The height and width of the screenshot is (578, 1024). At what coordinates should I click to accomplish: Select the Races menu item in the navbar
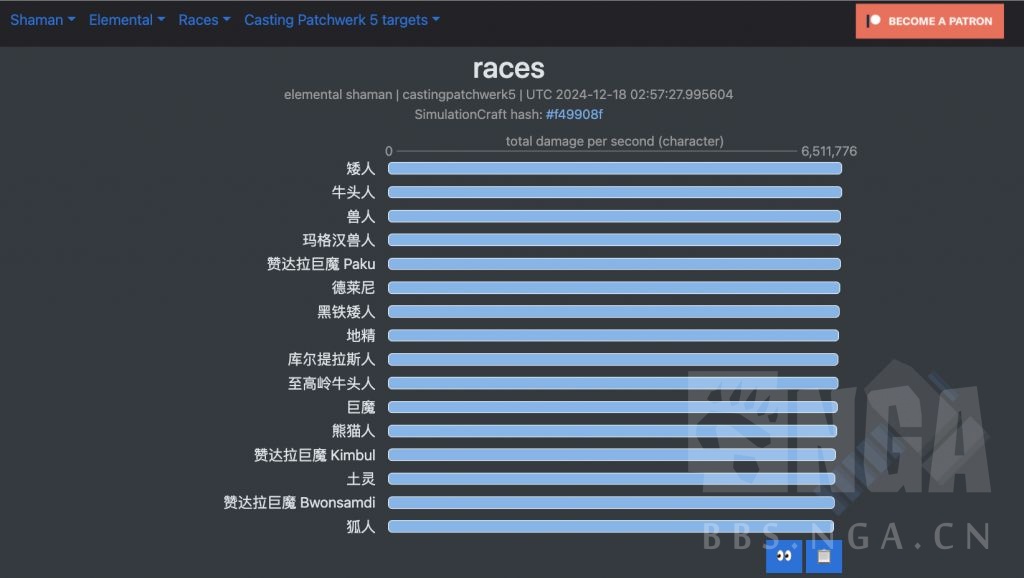[x=203, y=19]
